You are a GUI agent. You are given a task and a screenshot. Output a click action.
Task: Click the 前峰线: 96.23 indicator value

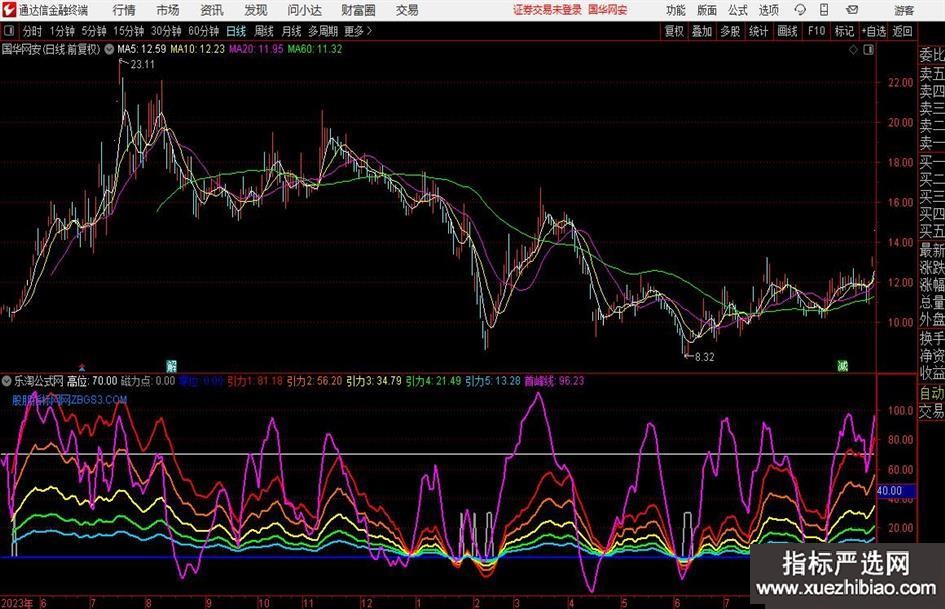554,381
